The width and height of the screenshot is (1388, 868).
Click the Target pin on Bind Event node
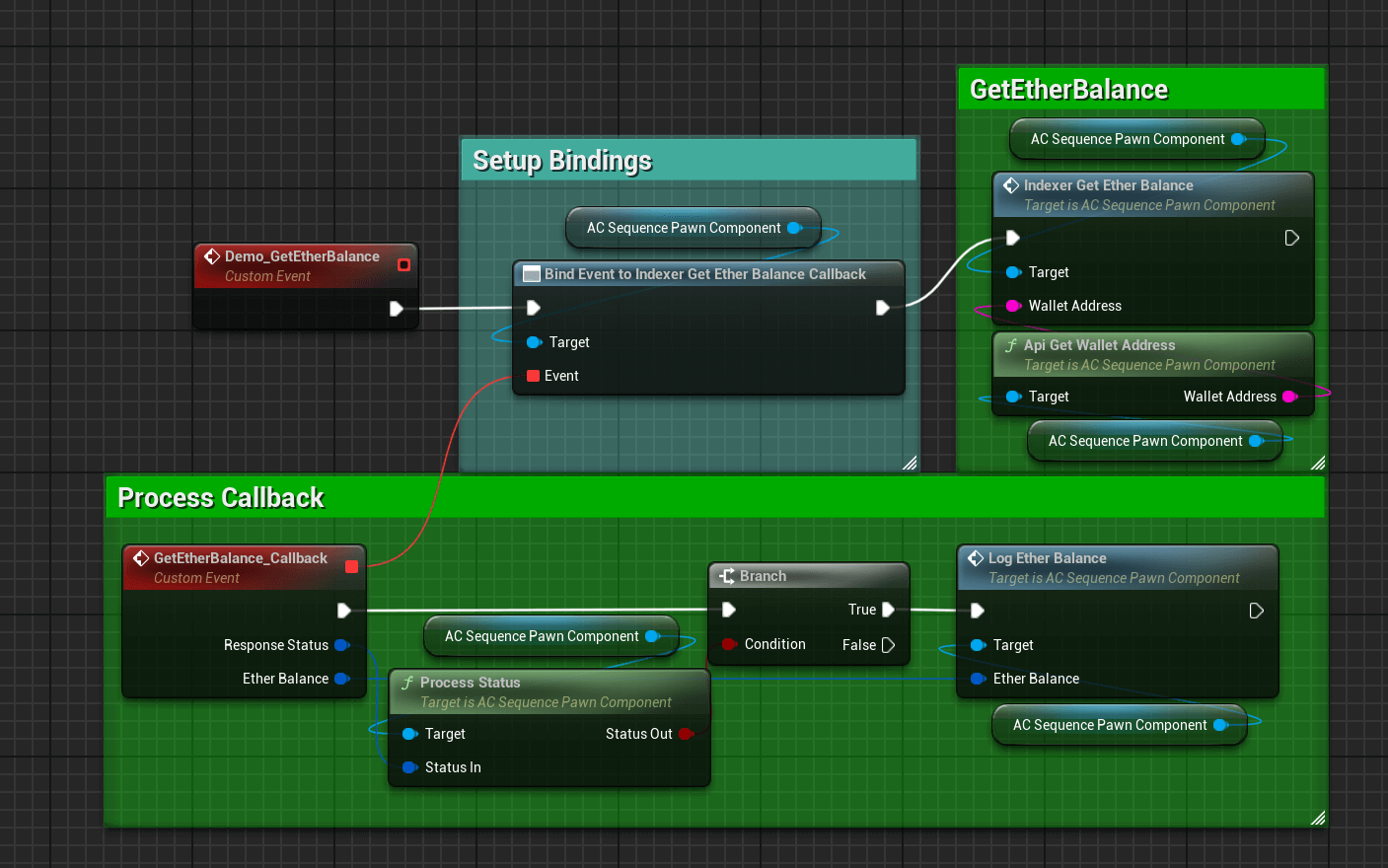pos(534,342)
